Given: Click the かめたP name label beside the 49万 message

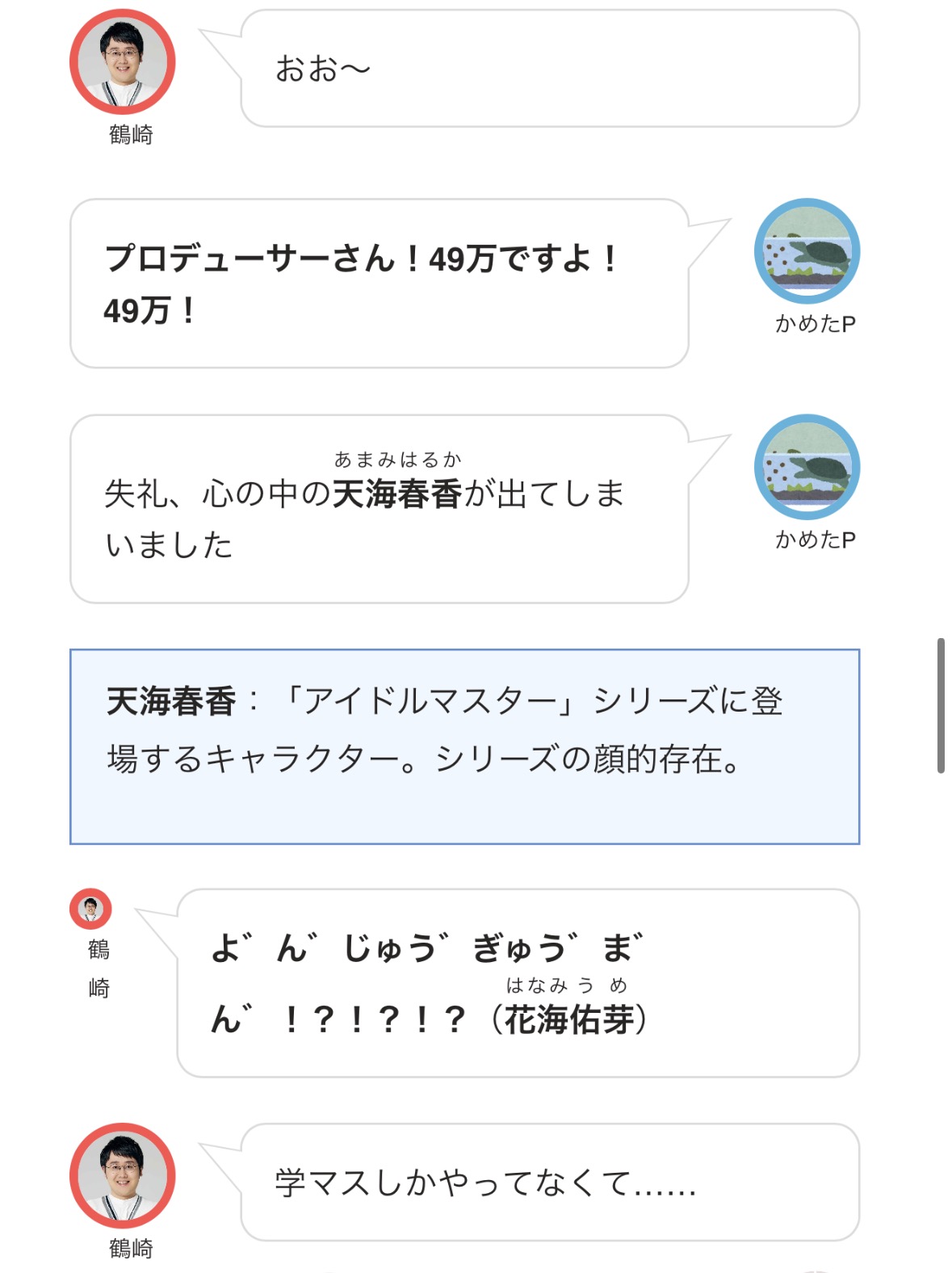Looking at the screenshot, I should point(815,324).
